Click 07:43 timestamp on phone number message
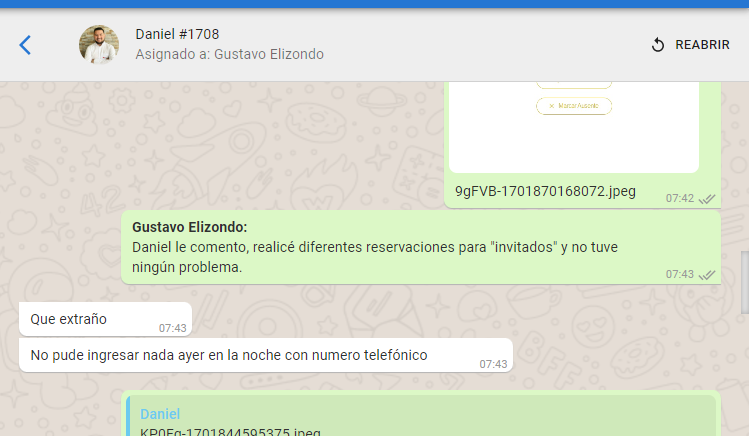 [493, 364]
